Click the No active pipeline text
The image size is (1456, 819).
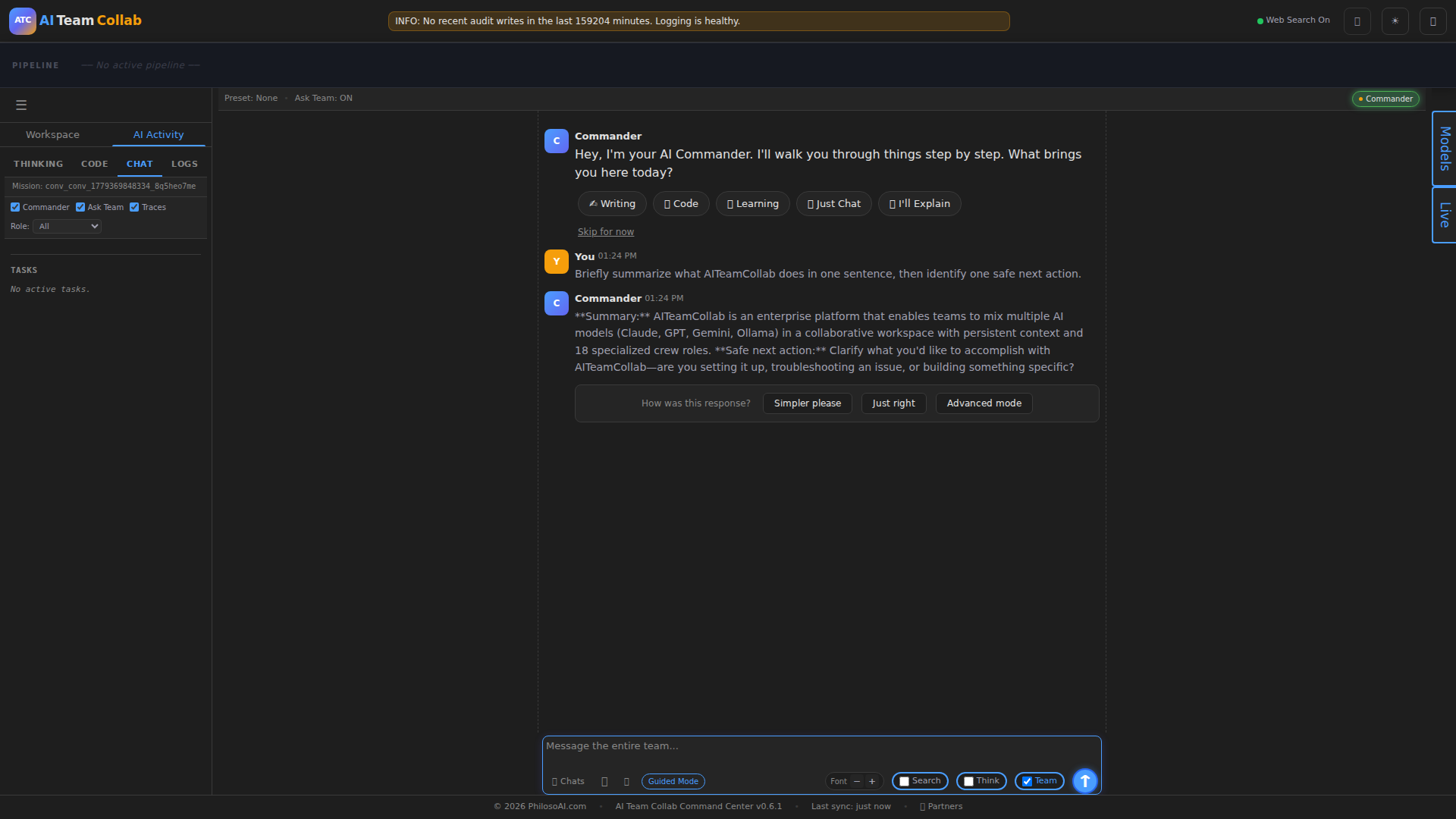click(x=140, y=66)
